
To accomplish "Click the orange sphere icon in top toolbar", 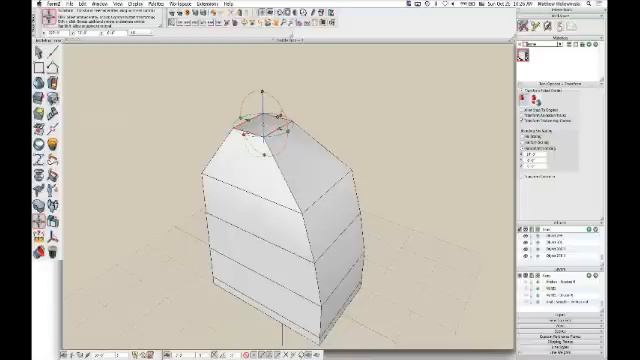I will [187, 13].
